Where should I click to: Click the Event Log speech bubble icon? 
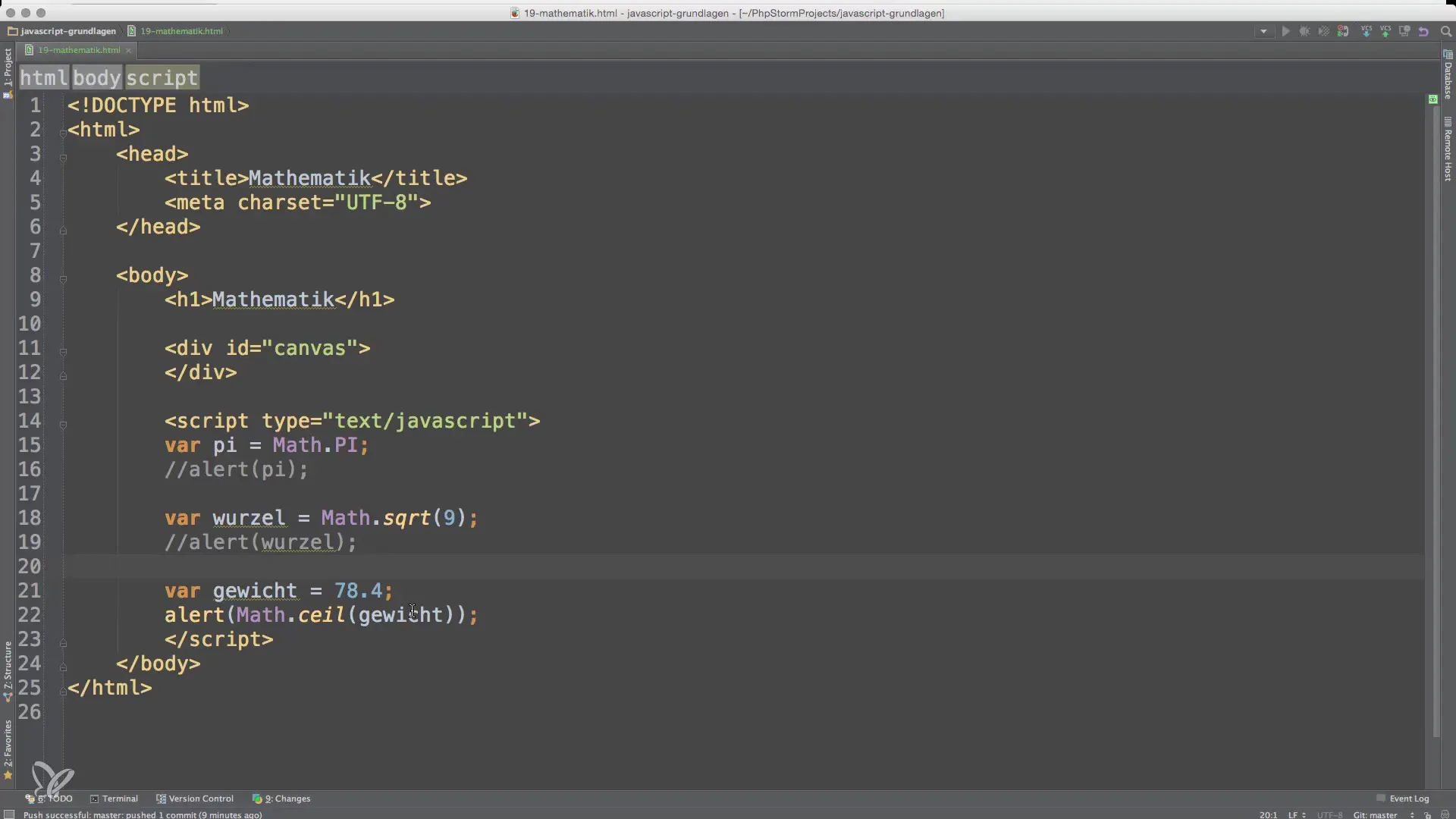click(1381, 799)
